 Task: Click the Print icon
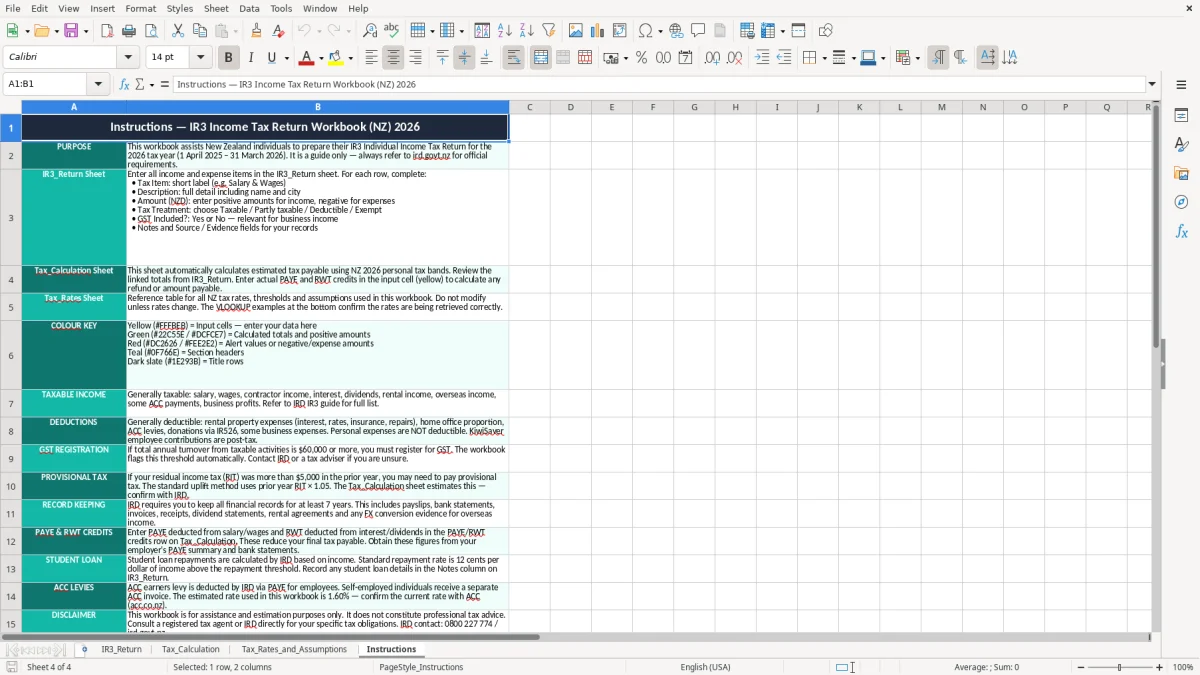[x=129, y=31]
